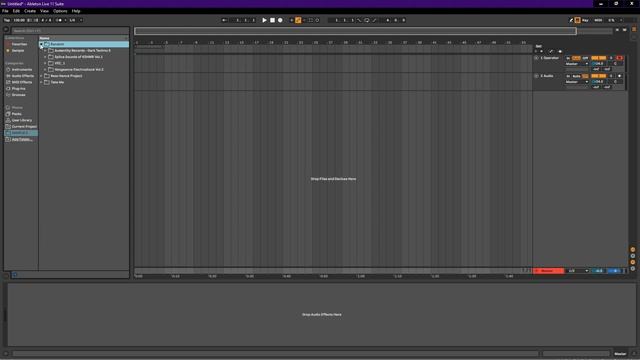Click the bottom horizontal scrollbar

coord(276,353)
